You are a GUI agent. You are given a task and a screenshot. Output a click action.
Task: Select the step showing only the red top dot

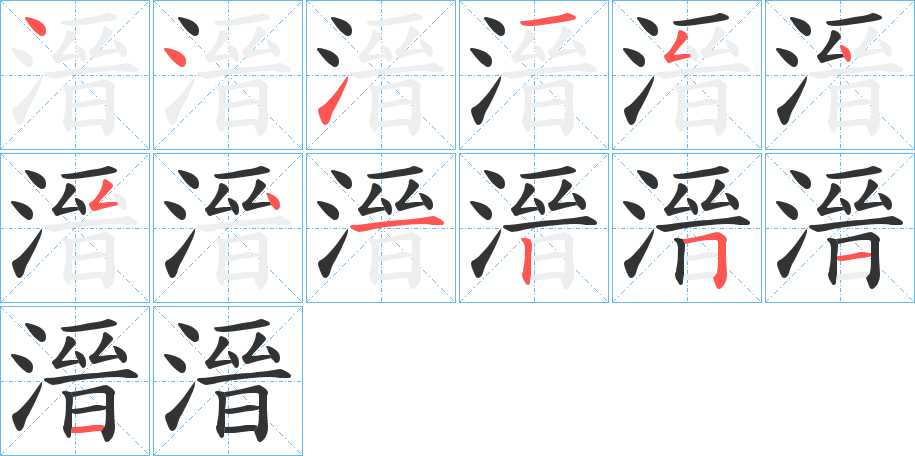click(75, 75)
